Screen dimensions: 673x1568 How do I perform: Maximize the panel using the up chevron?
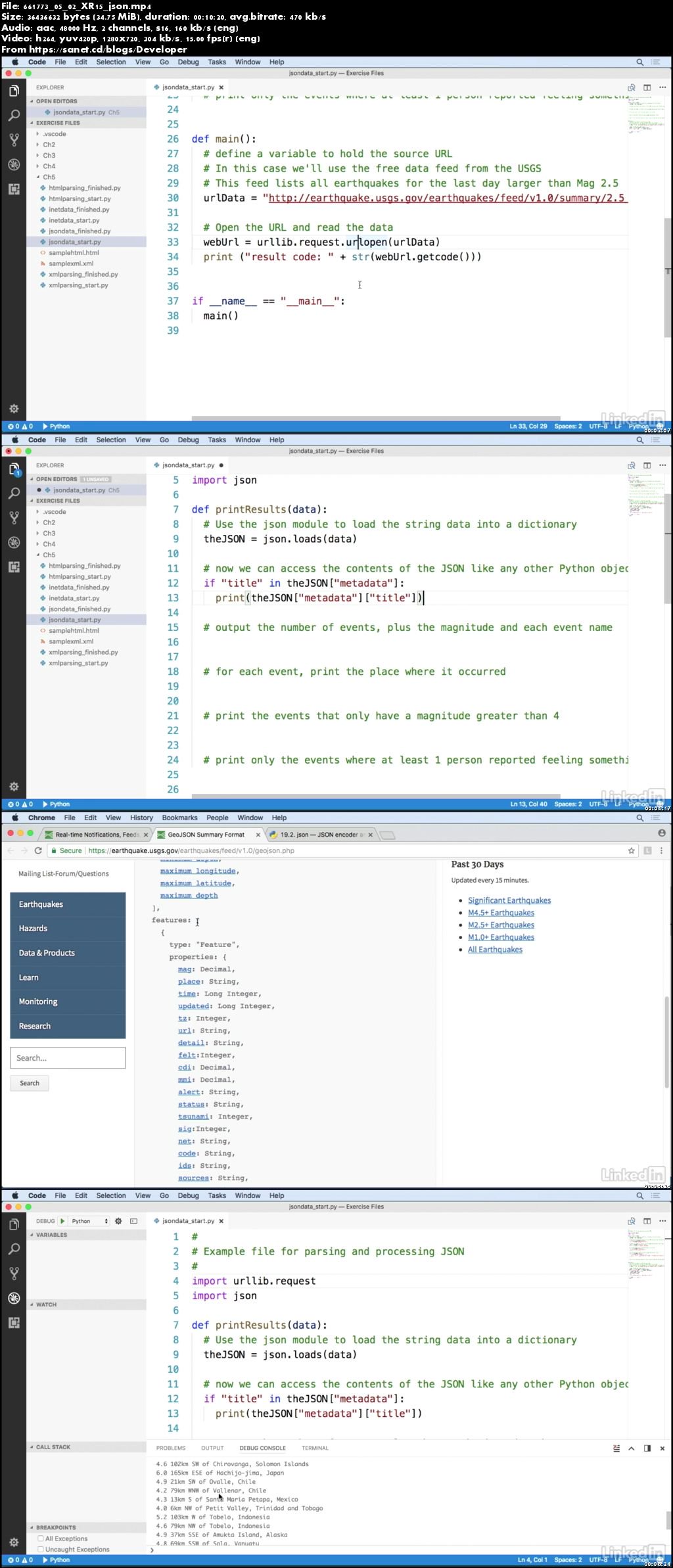tap(632, 1448)
